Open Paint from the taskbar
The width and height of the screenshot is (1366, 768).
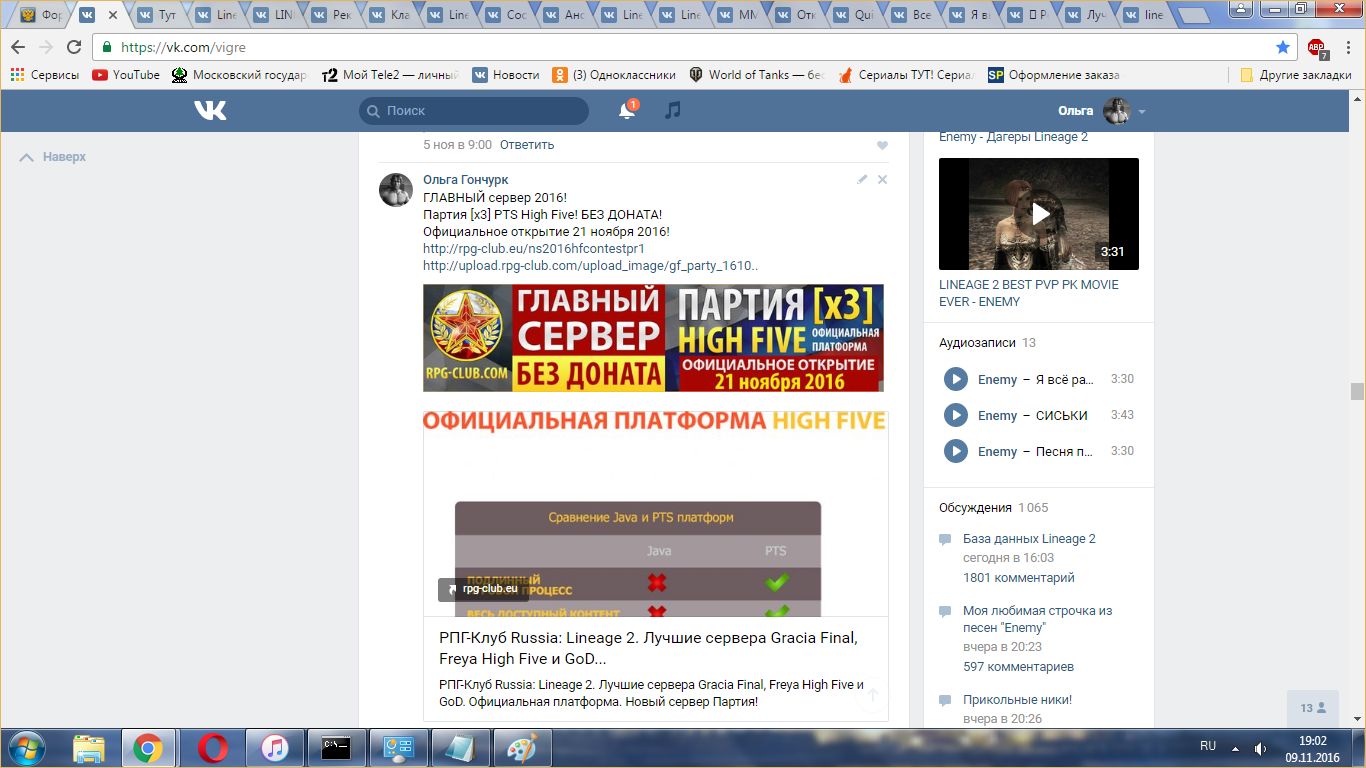click(522, 747)
